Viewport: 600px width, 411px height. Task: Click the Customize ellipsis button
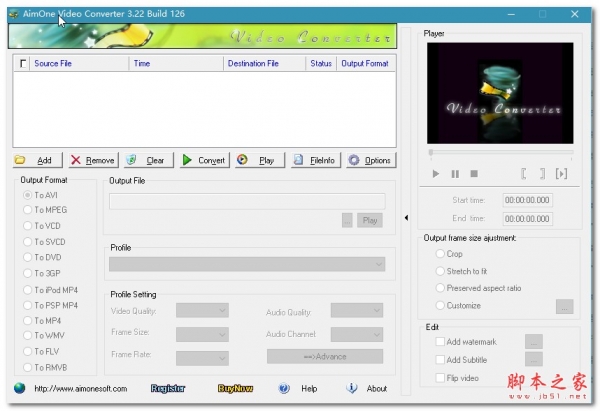click(x=565, y=307)
